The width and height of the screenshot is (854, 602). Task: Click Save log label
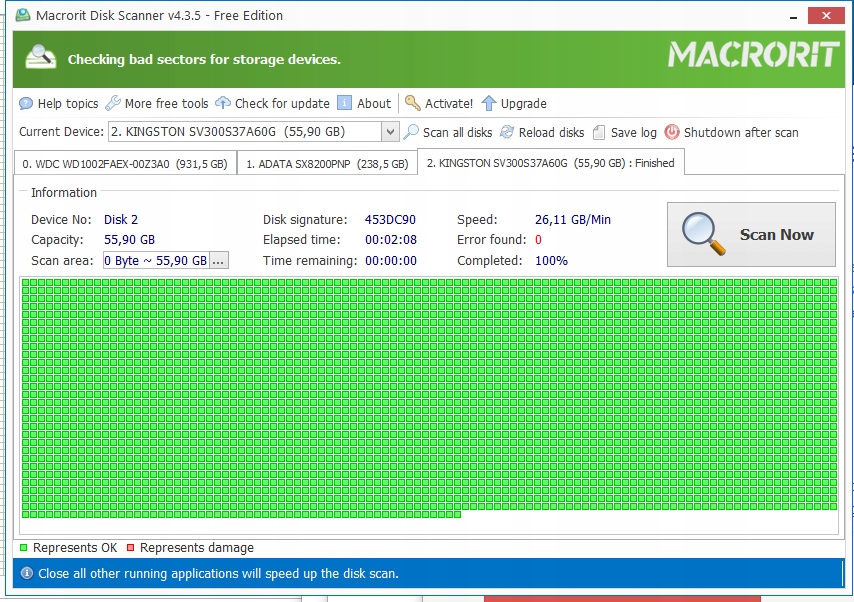click(x=633, y=132)
